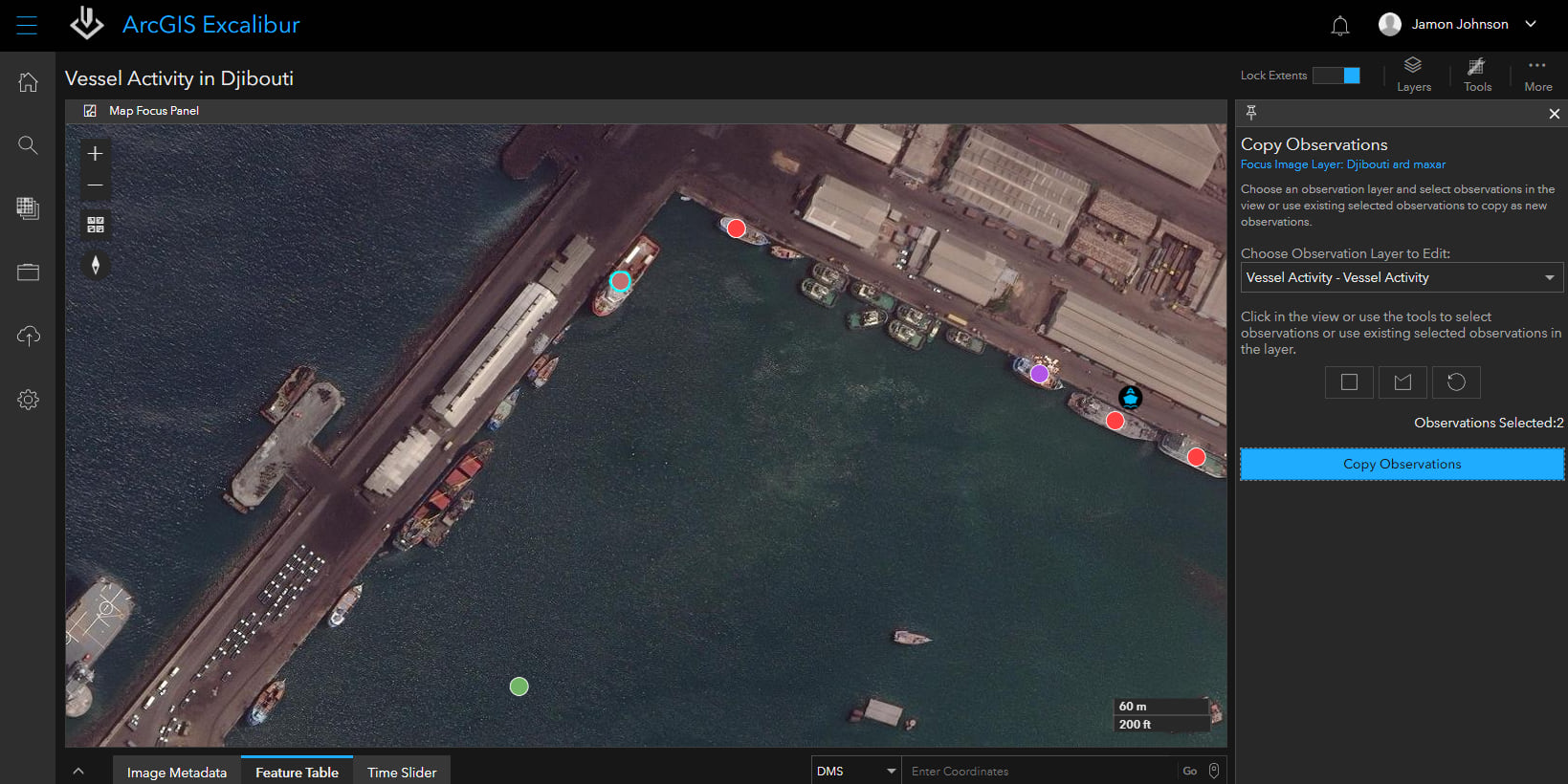Image resolution: width=1568 pixels, height=784 pixels.
Task: Close the Copy Observations panel
Action: coord(1554,114)
